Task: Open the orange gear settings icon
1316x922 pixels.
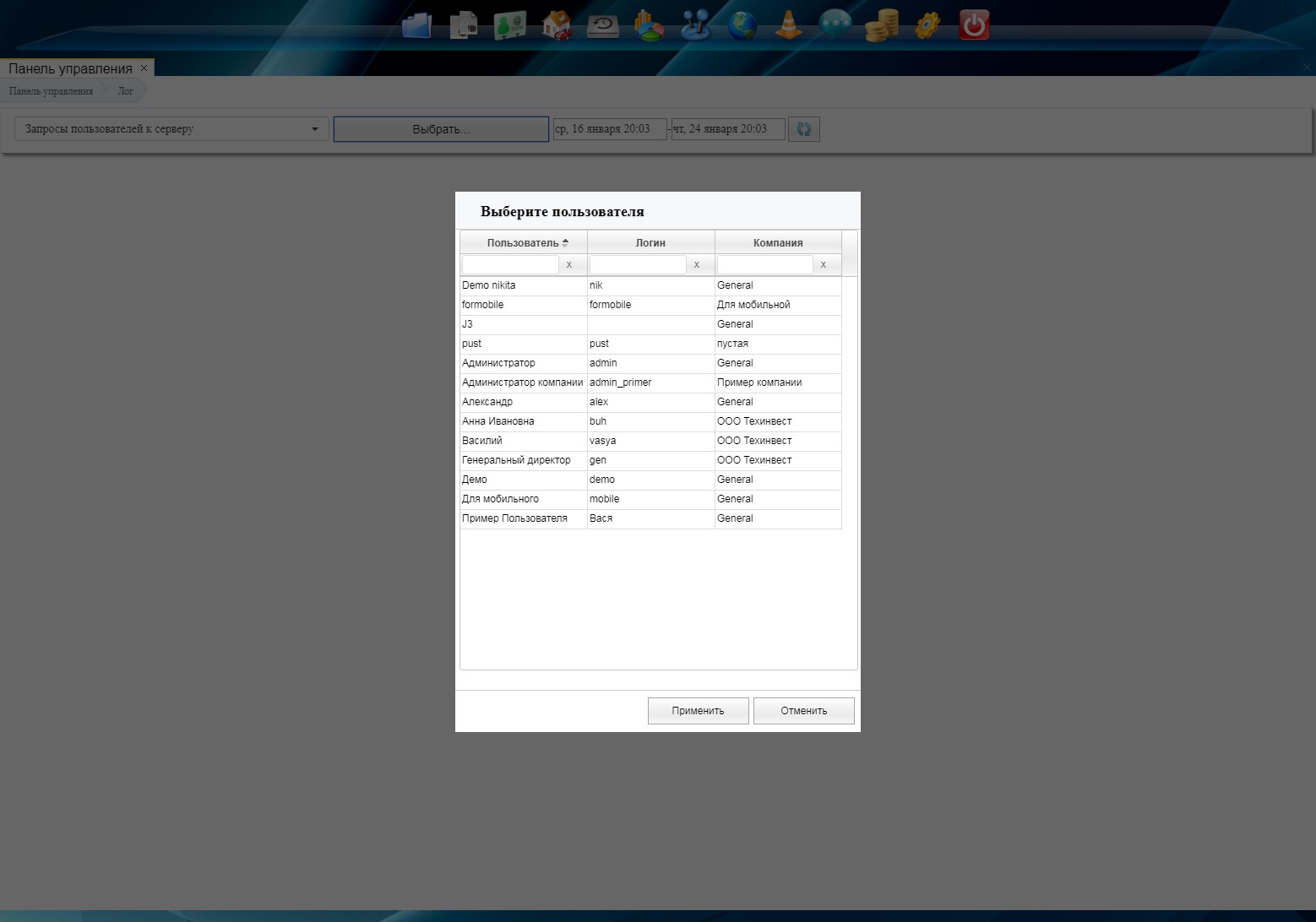Action: (x=927, y=25)
